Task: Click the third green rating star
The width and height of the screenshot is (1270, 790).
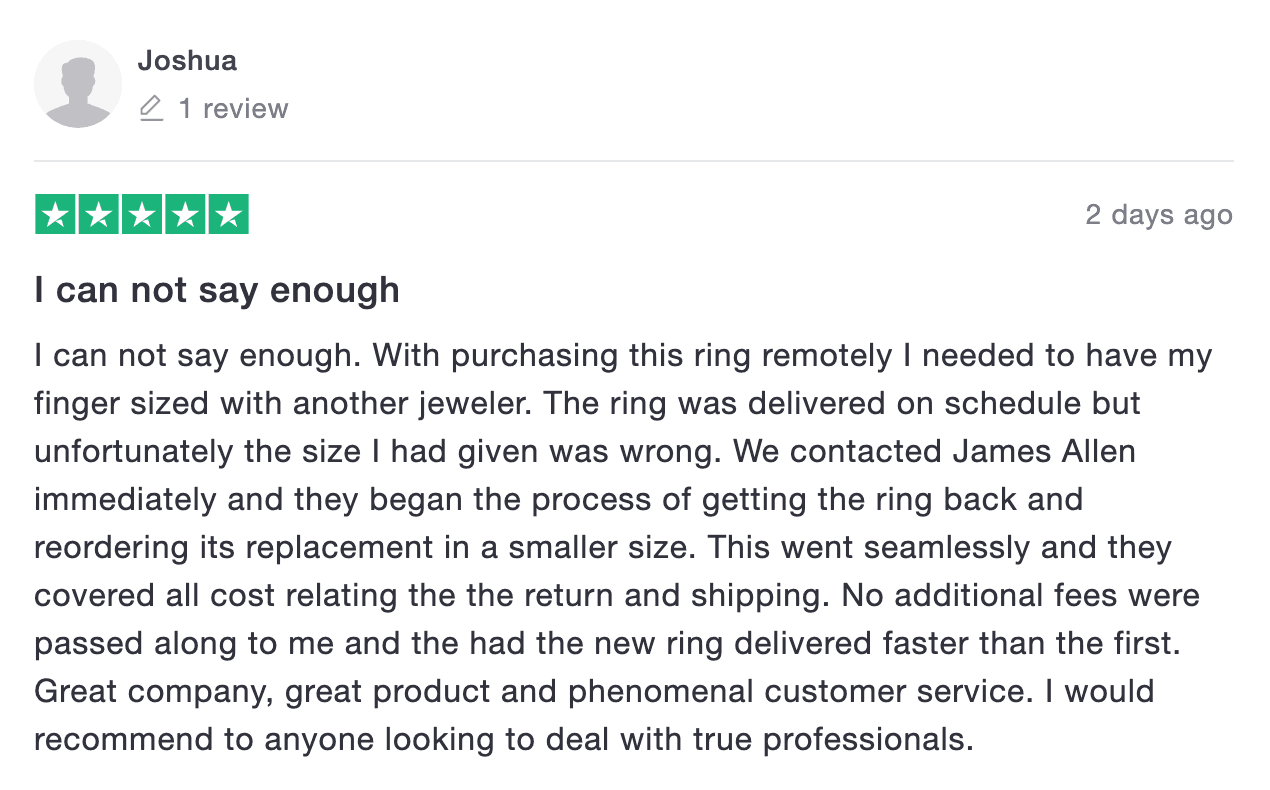Action: coord(142,215)
